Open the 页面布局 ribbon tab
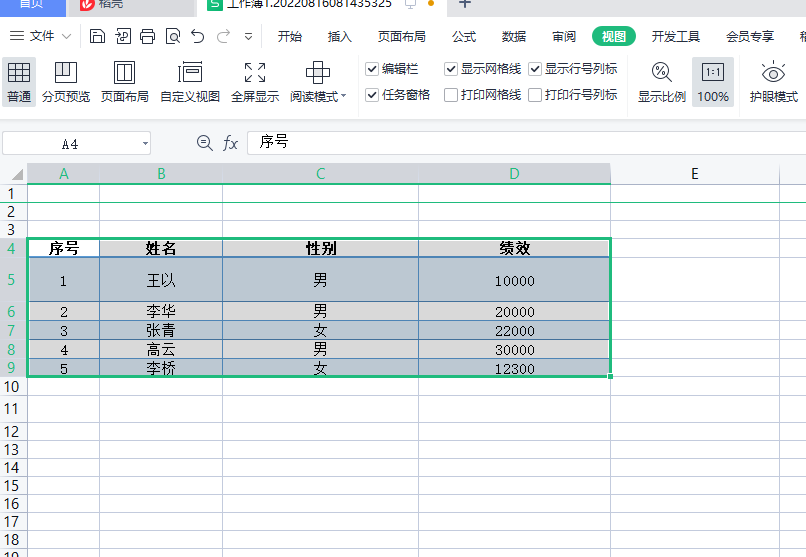The image size is (806, 557). (x=401, y=36)
